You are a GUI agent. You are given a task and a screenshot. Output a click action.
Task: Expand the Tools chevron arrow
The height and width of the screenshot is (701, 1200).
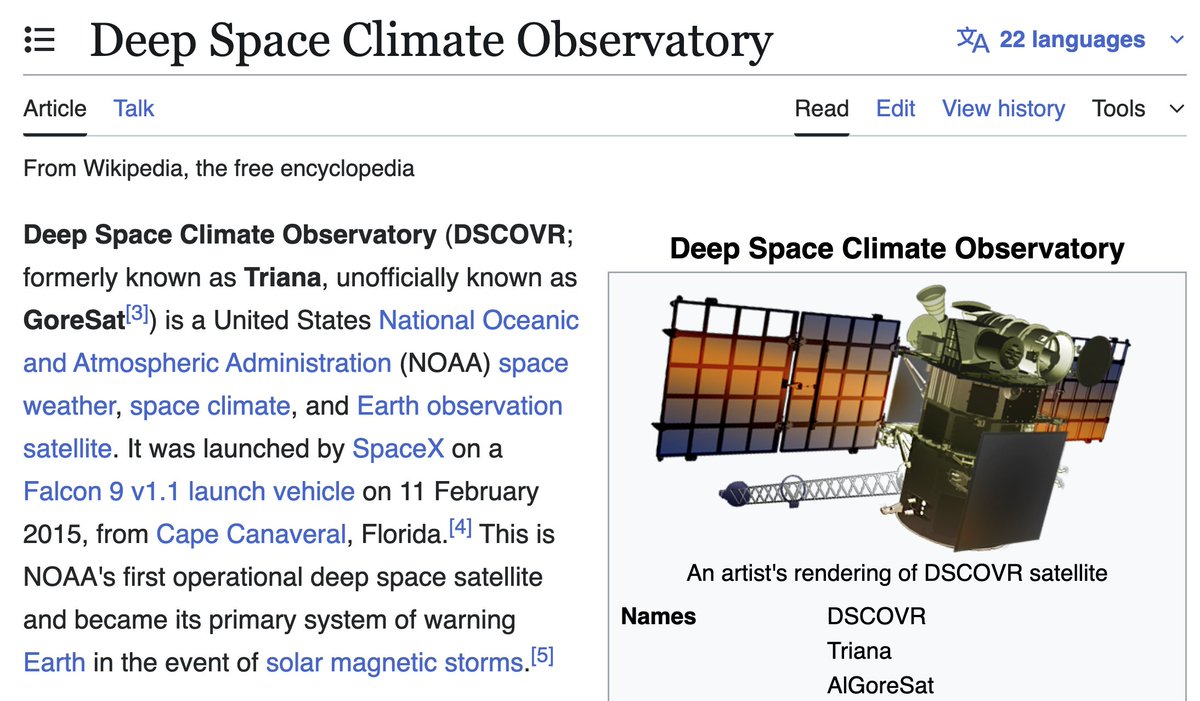[x=1176, y=109]
